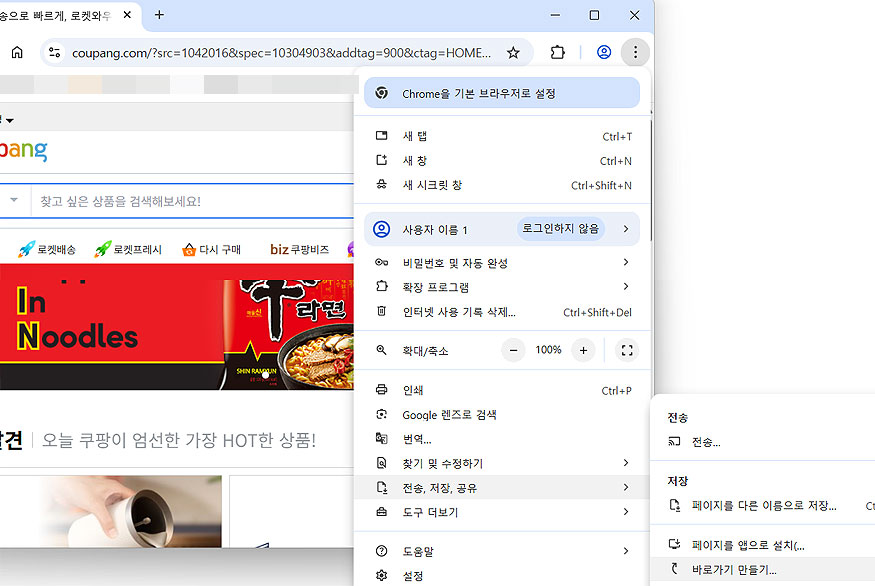
Task: Click the 100% zoom level value
Action: pos(548,350)
